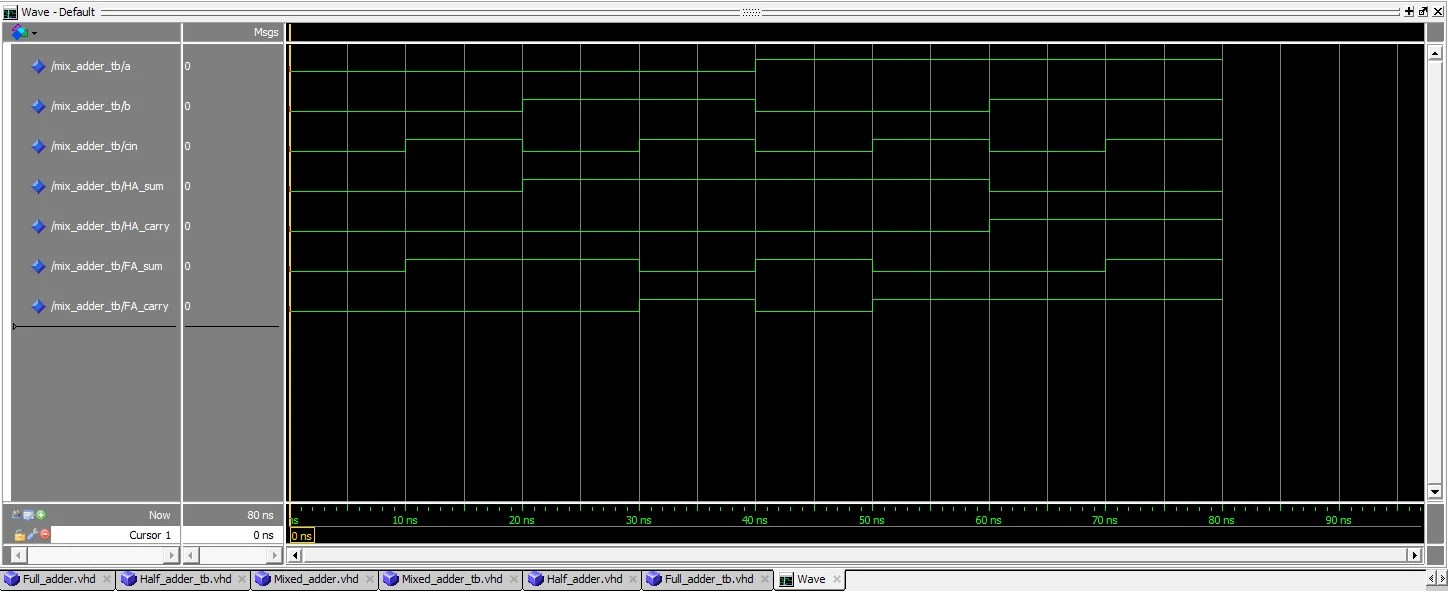Click the 40 ns timeline label

point(755,520)
